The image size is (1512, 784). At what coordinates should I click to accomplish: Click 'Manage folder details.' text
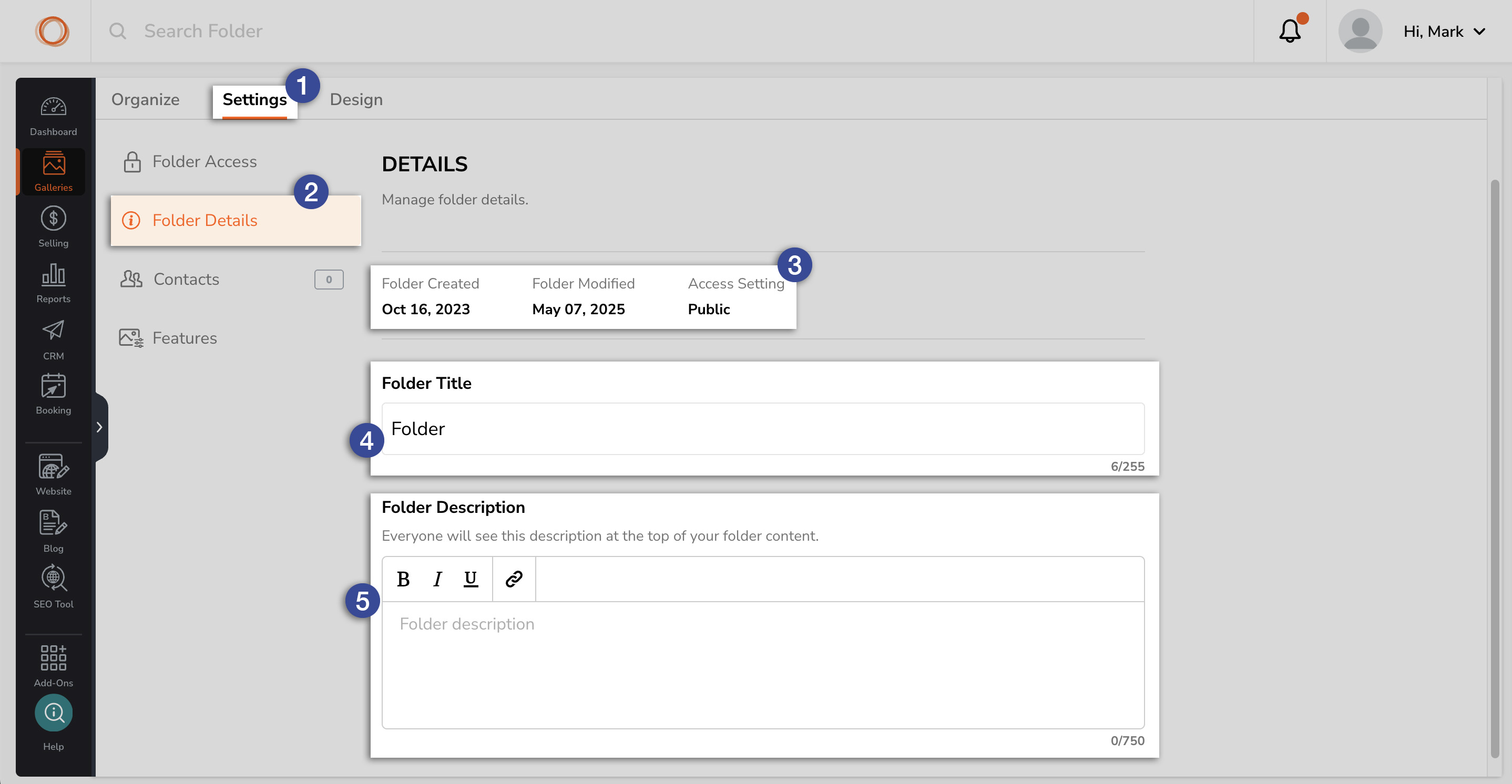455,200
